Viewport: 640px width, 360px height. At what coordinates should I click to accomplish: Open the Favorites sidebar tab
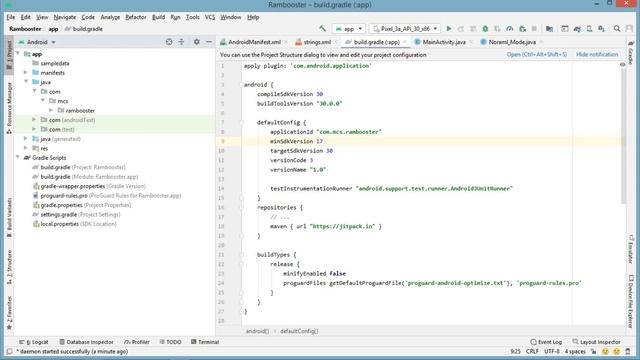[x=9, y=313]
